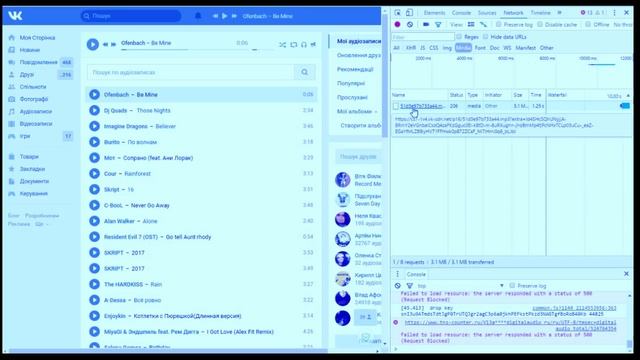
Task: Play Alan Walker – Alone
Action: (x=94, y=221)
